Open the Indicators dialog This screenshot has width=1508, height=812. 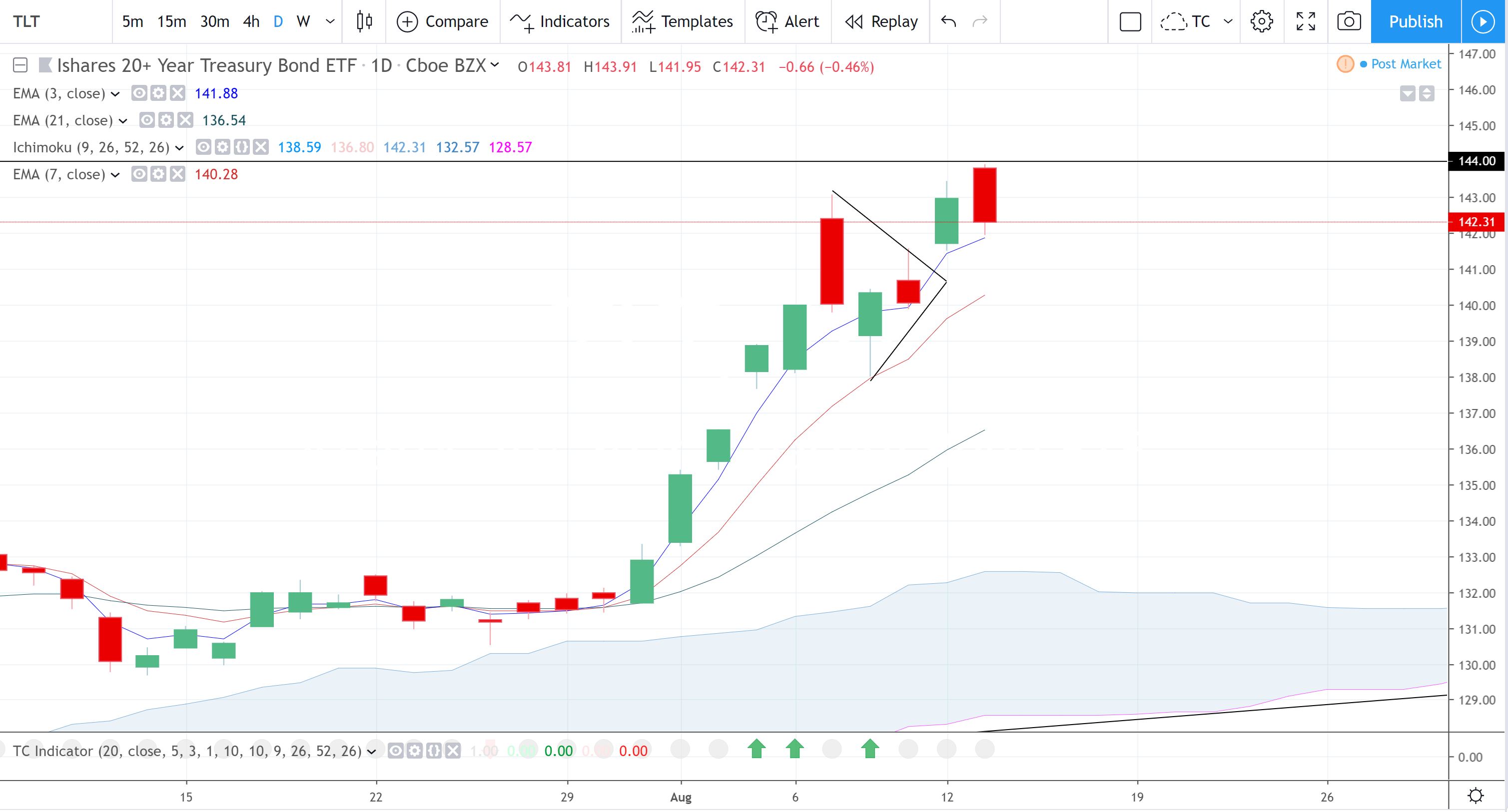pos(560,21)
